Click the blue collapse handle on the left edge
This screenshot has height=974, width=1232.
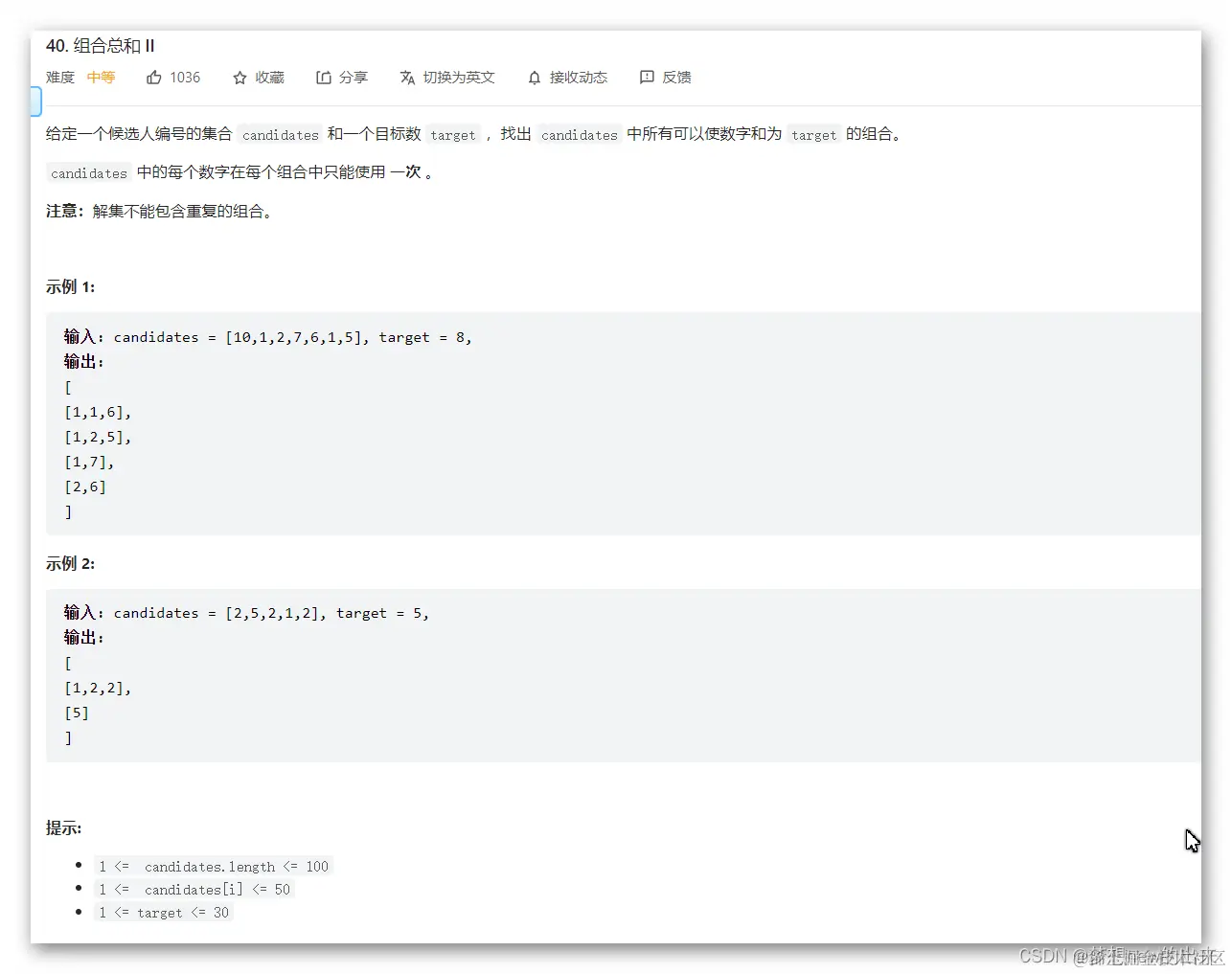pyautogui.click(x=35, y=101)
